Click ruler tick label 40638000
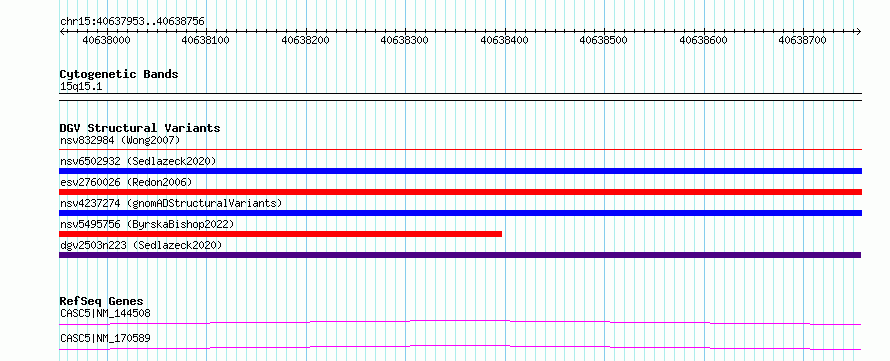890x361 pixels. tap(106, 40)
